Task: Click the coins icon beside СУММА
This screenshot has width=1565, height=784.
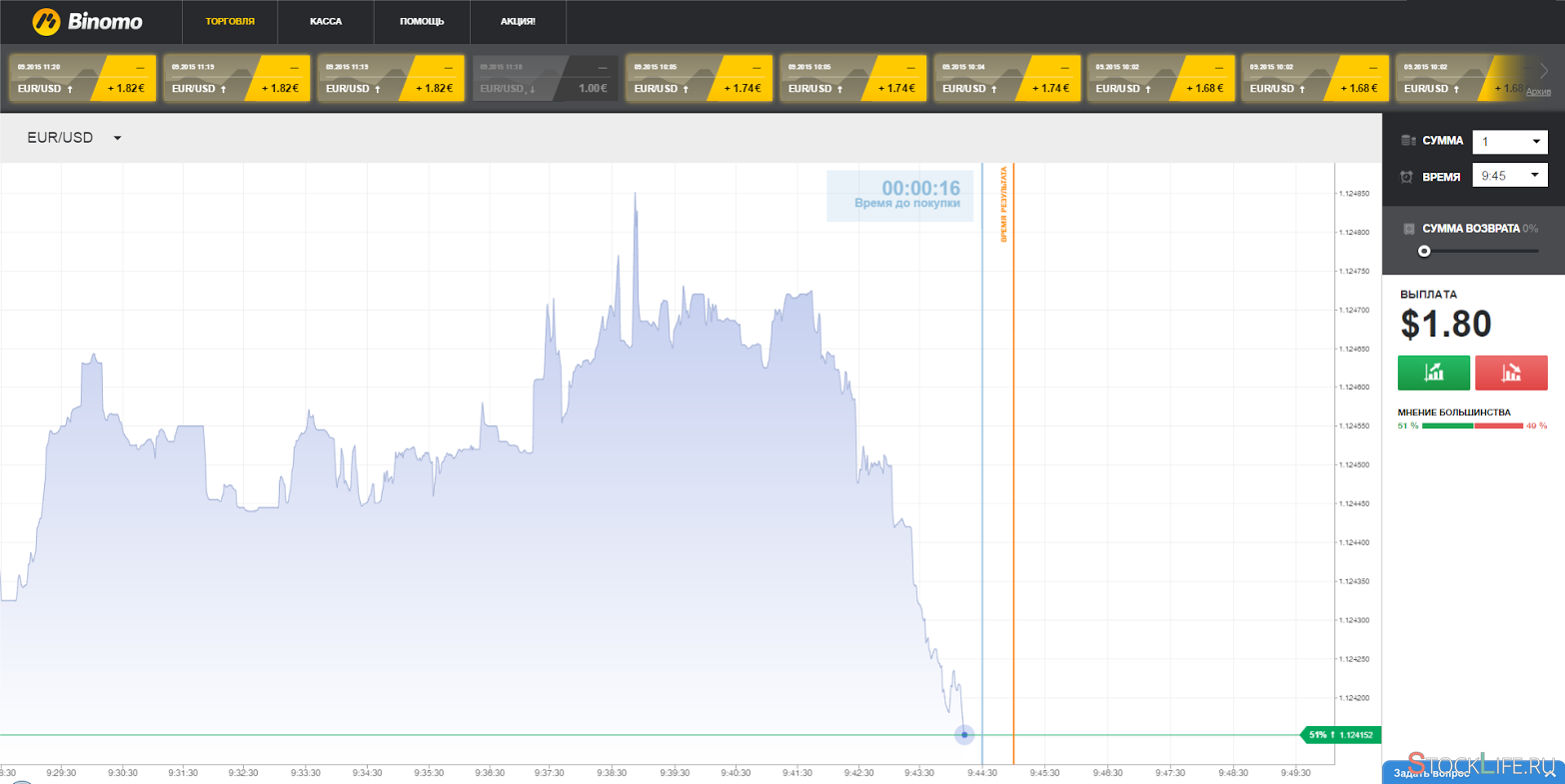Action: [x=1408, y=141]
